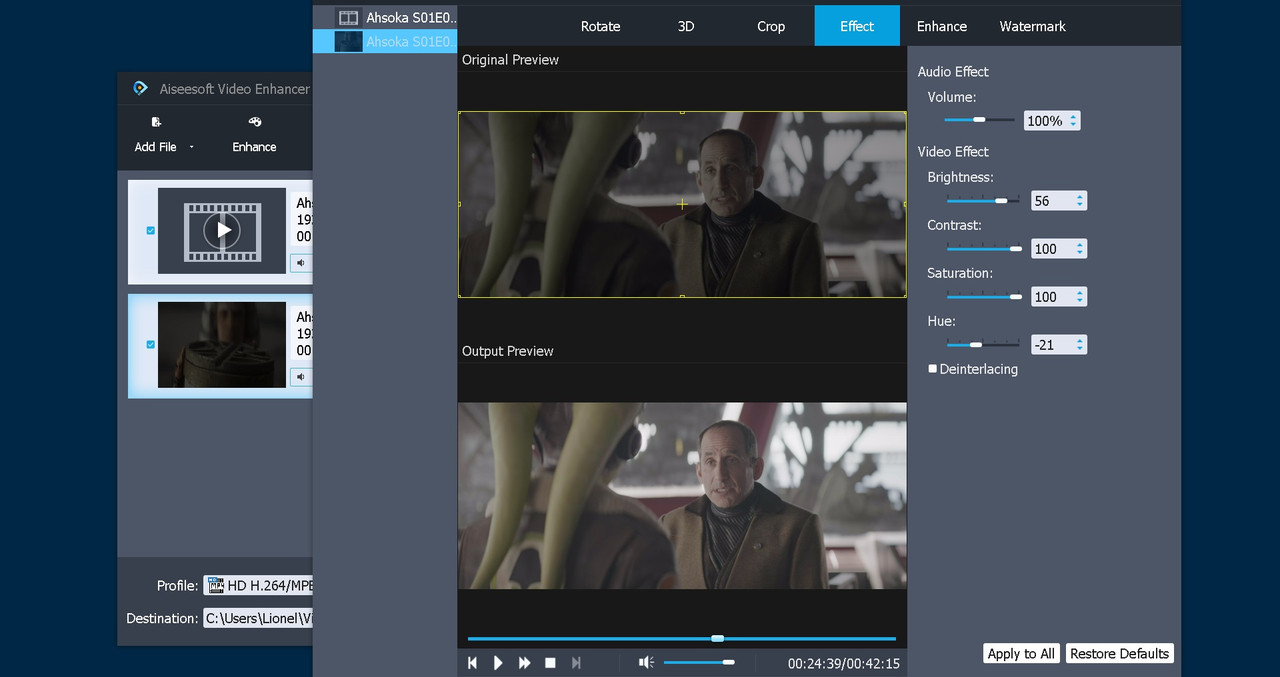Click the Destination path field
This screenshot has width=1280, height=677.
(258, 618)
